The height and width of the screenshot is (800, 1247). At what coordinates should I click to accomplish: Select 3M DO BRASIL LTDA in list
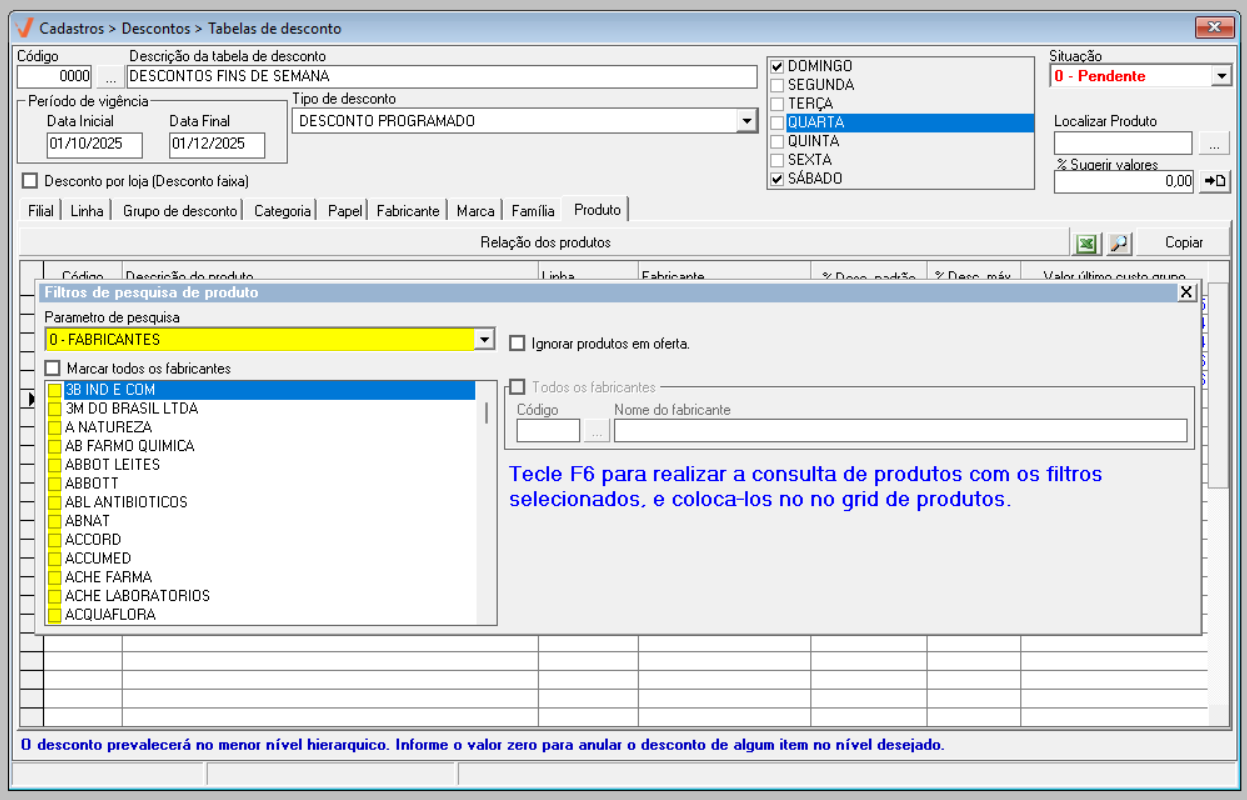(131, 408)
